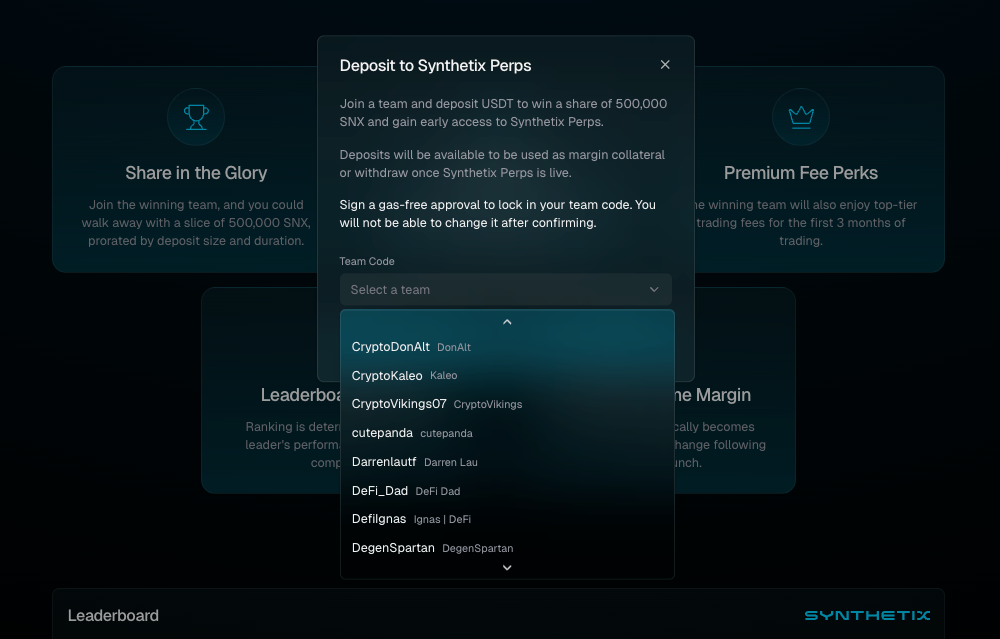Select the DegenSpartan team option

coord(507,548)
